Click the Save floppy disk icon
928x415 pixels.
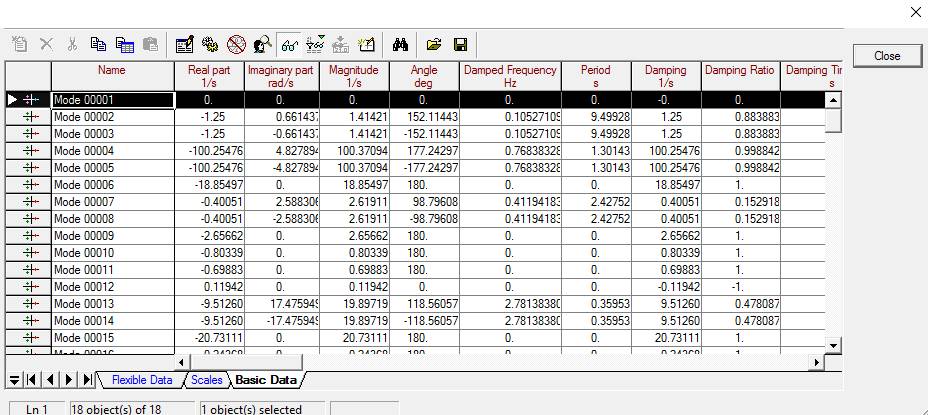coord(461,45)
